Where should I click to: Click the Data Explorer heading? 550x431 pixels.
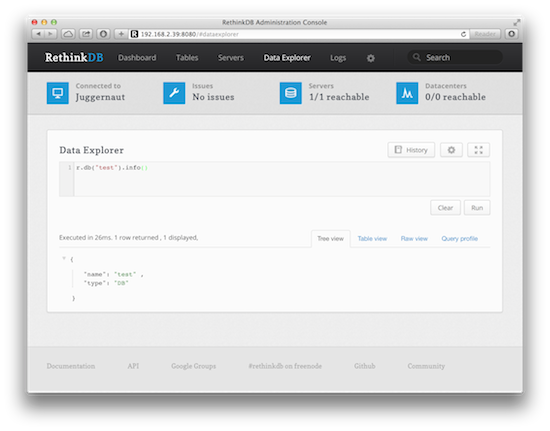(x=92, y=150)
